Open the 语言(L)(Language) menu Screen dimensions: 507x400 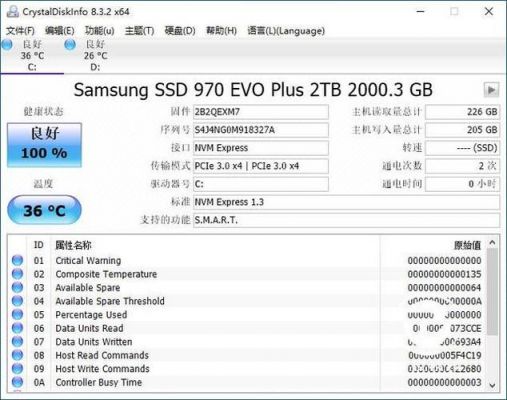286,31
